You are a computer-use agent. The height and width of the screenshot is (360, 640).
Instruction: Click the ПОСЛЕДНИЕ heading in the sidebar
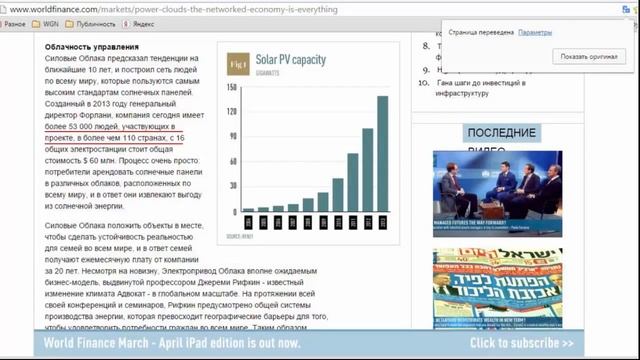tap(502, 133)
